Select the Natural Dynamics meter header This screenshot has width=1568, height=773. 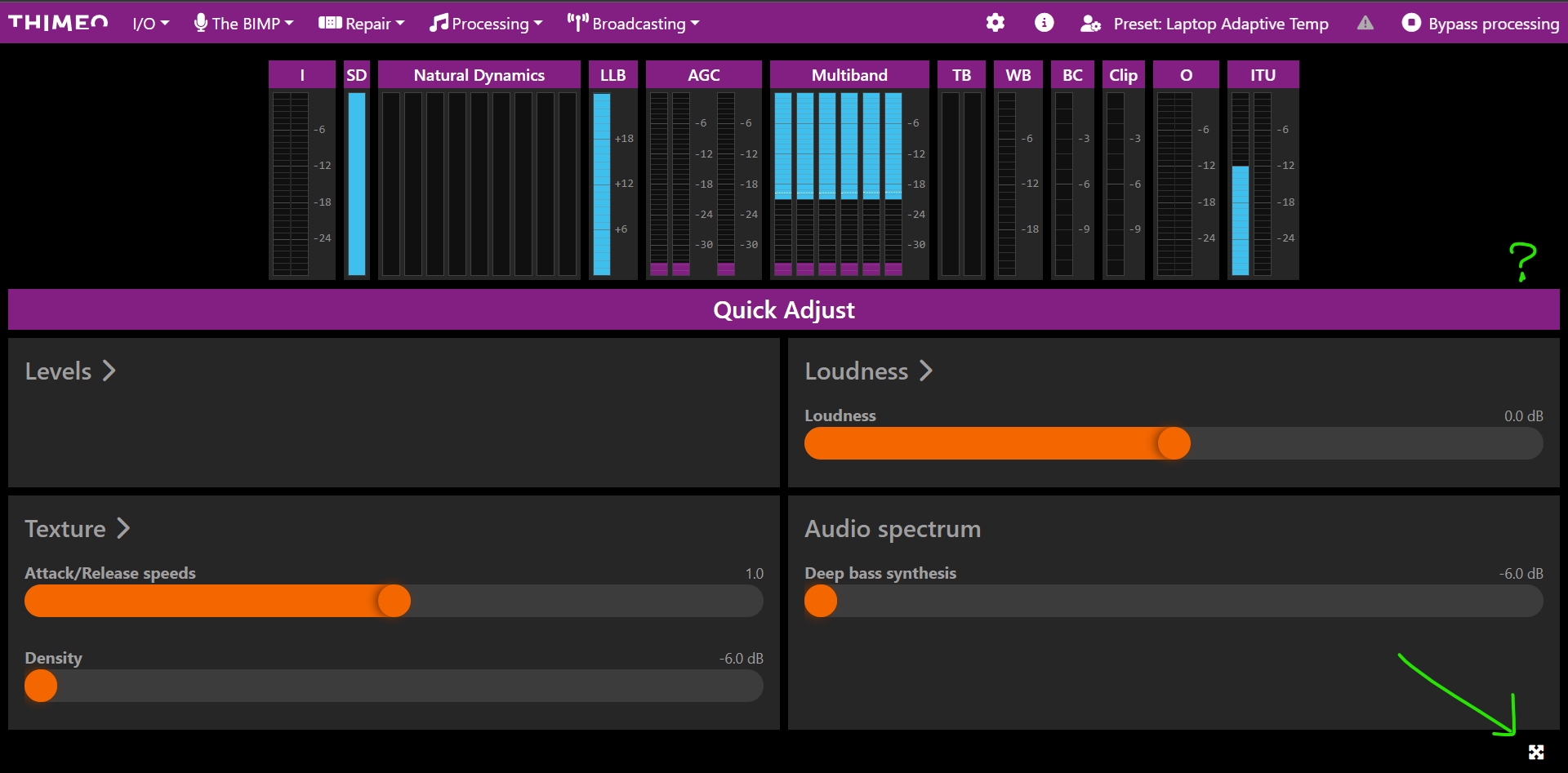(479, 74)
